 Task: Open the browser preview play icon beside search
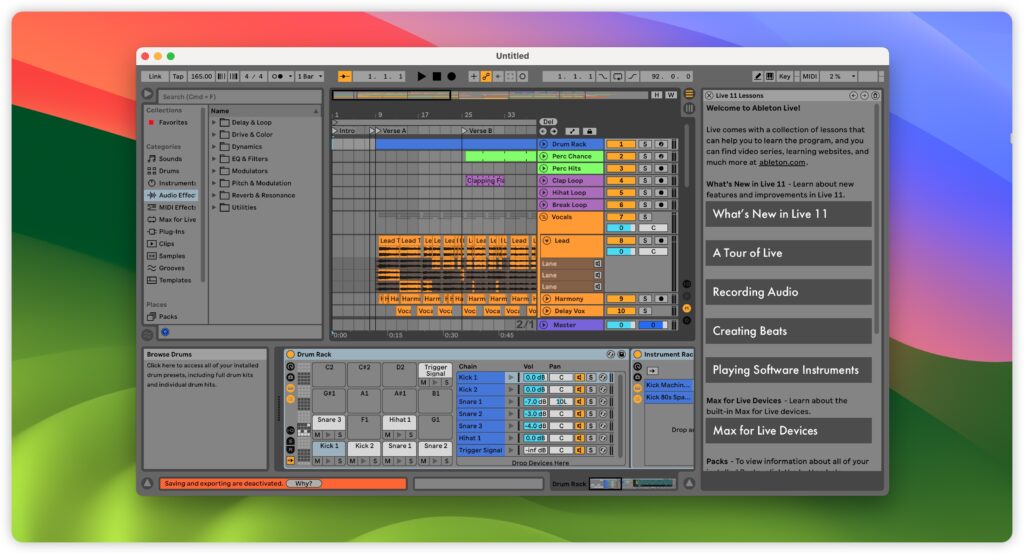pos(148,95)
